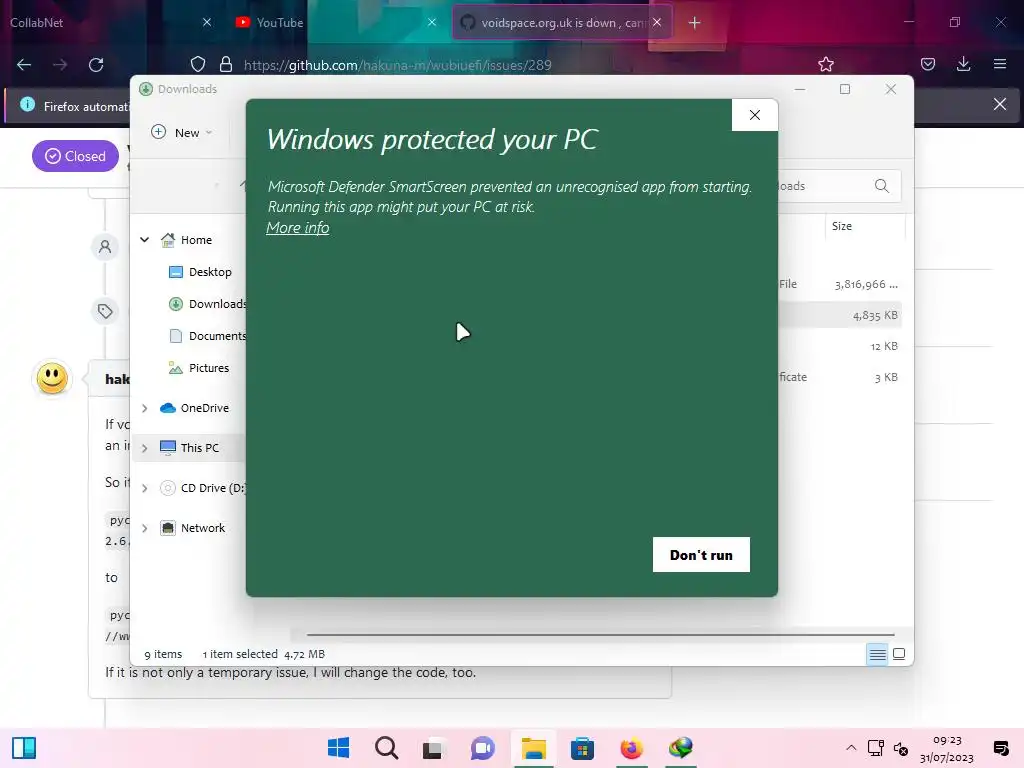Dismiss the Firefox notification bar
Viewport: 1024px width, 768px height.
(x=999, y=104)
